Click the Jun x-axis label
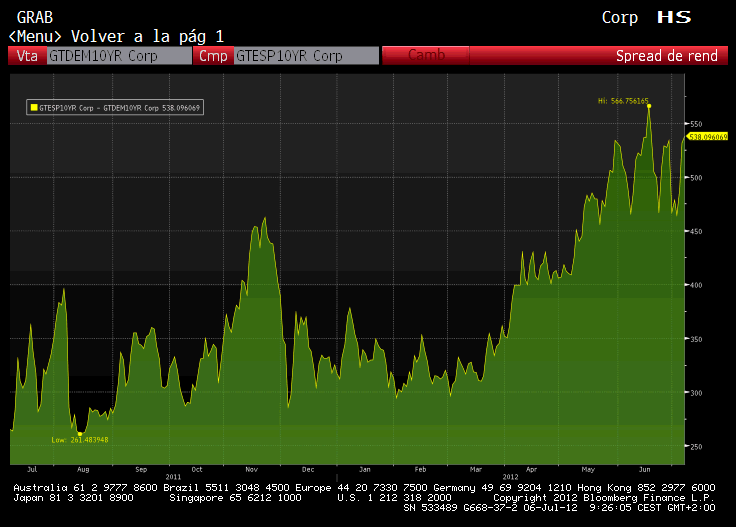 (x=644, y=469)
